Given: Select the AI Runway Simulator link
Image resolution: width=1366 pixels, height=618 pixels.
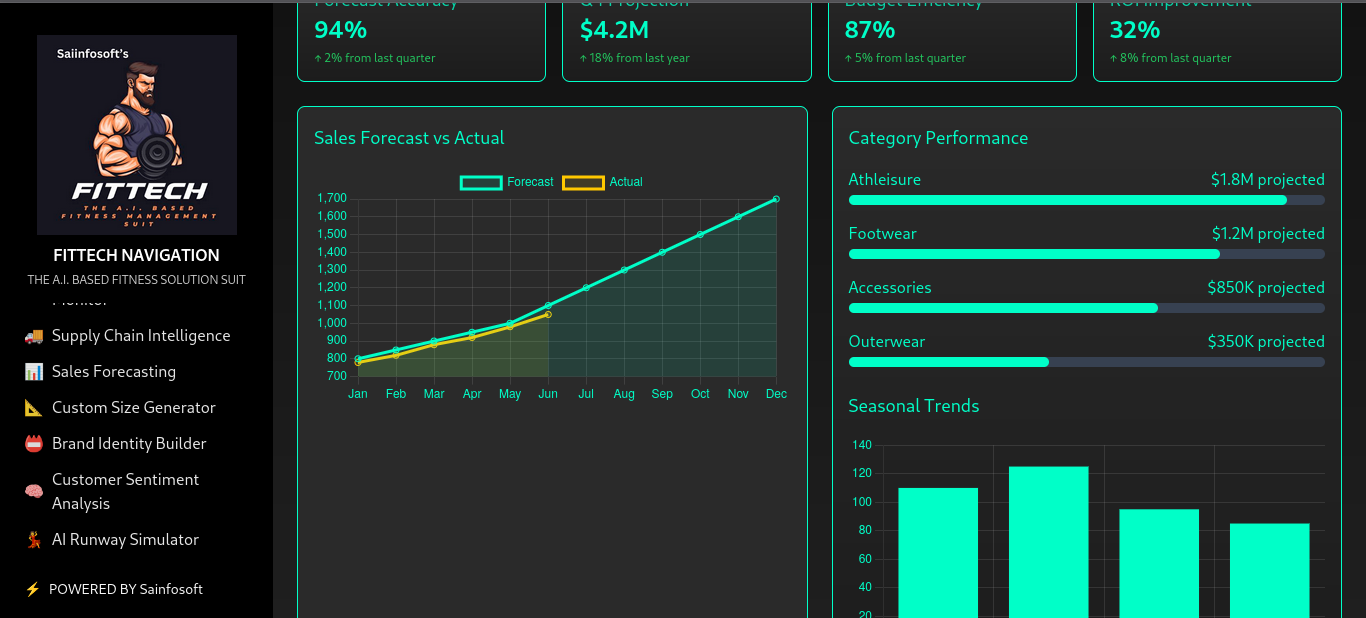Looking at the screenshot, I should pos(125,540).
